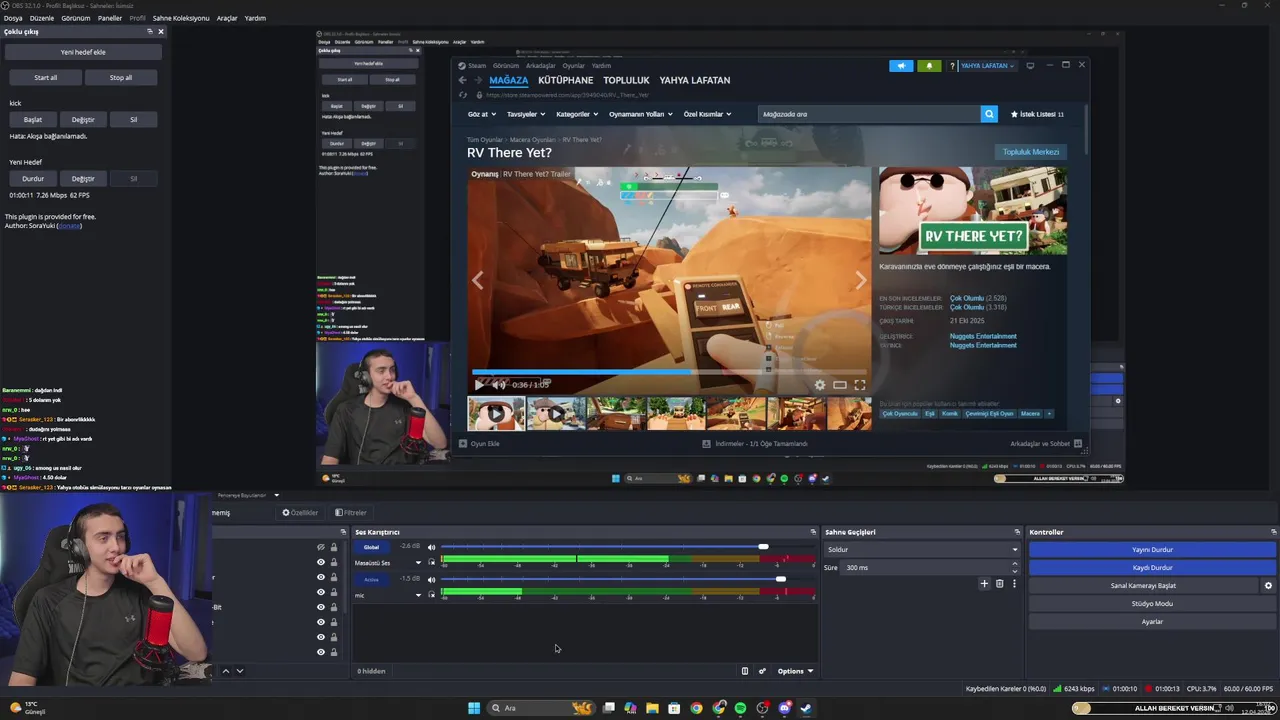Open Task View from taskbar

(608, 708)
